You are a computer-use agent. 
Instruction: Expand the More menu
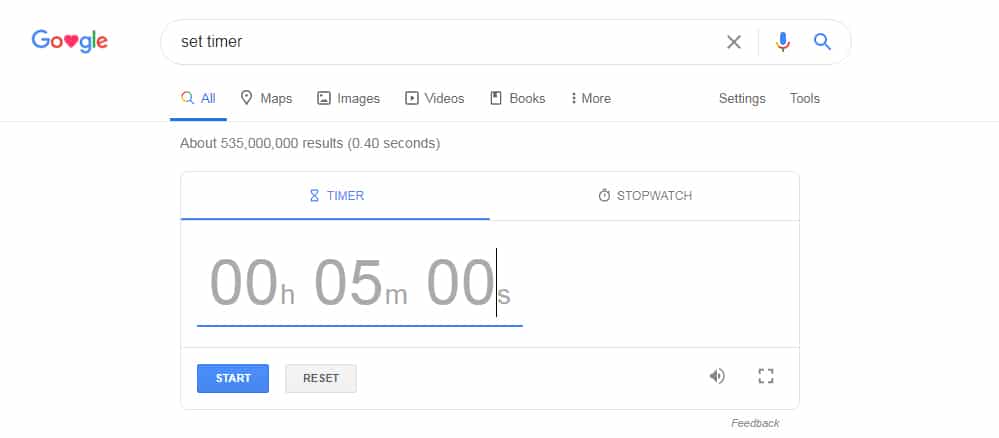pyautogui.click(x=590, y=98)
